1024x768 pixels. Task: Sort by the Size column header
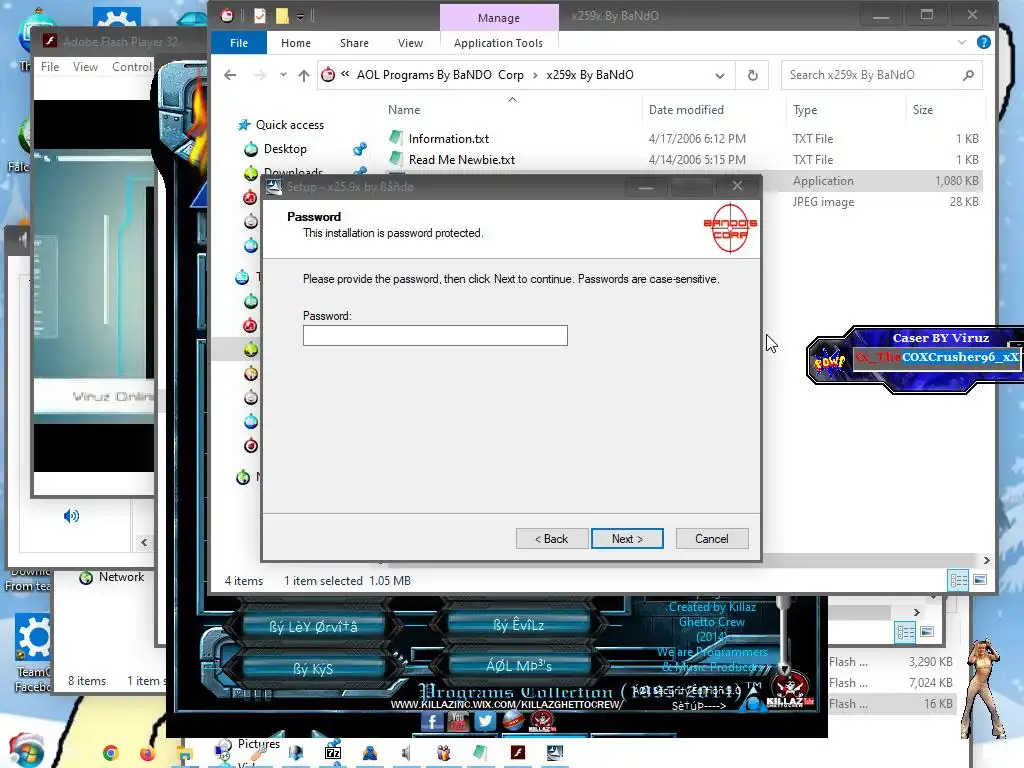(x=923, y=110)
